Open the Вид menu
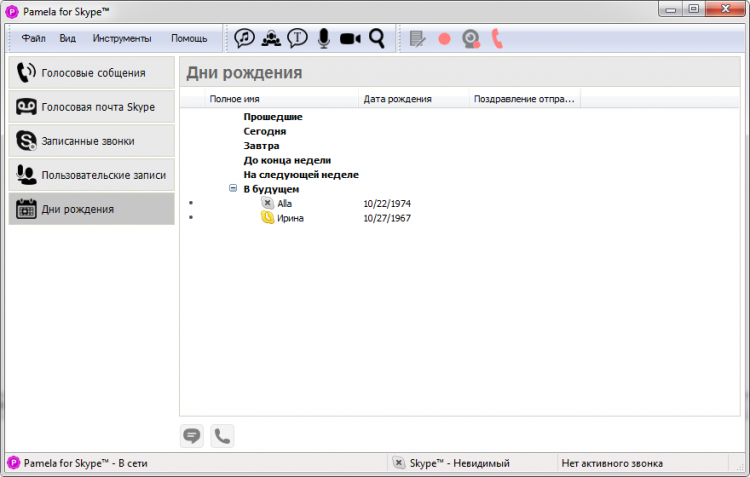Screen dimensions: 750x477 click(67, 38)
